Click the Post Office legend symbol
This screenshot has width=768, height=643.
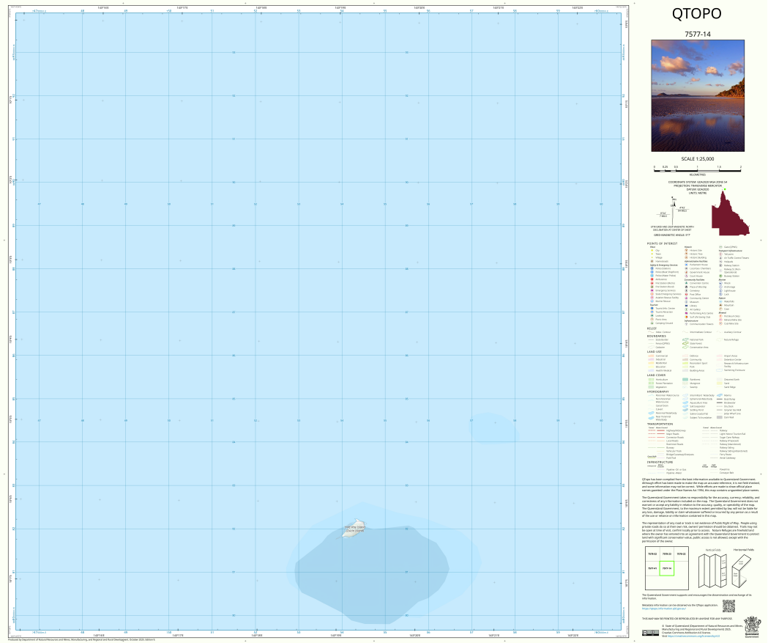tap(686, 294)
